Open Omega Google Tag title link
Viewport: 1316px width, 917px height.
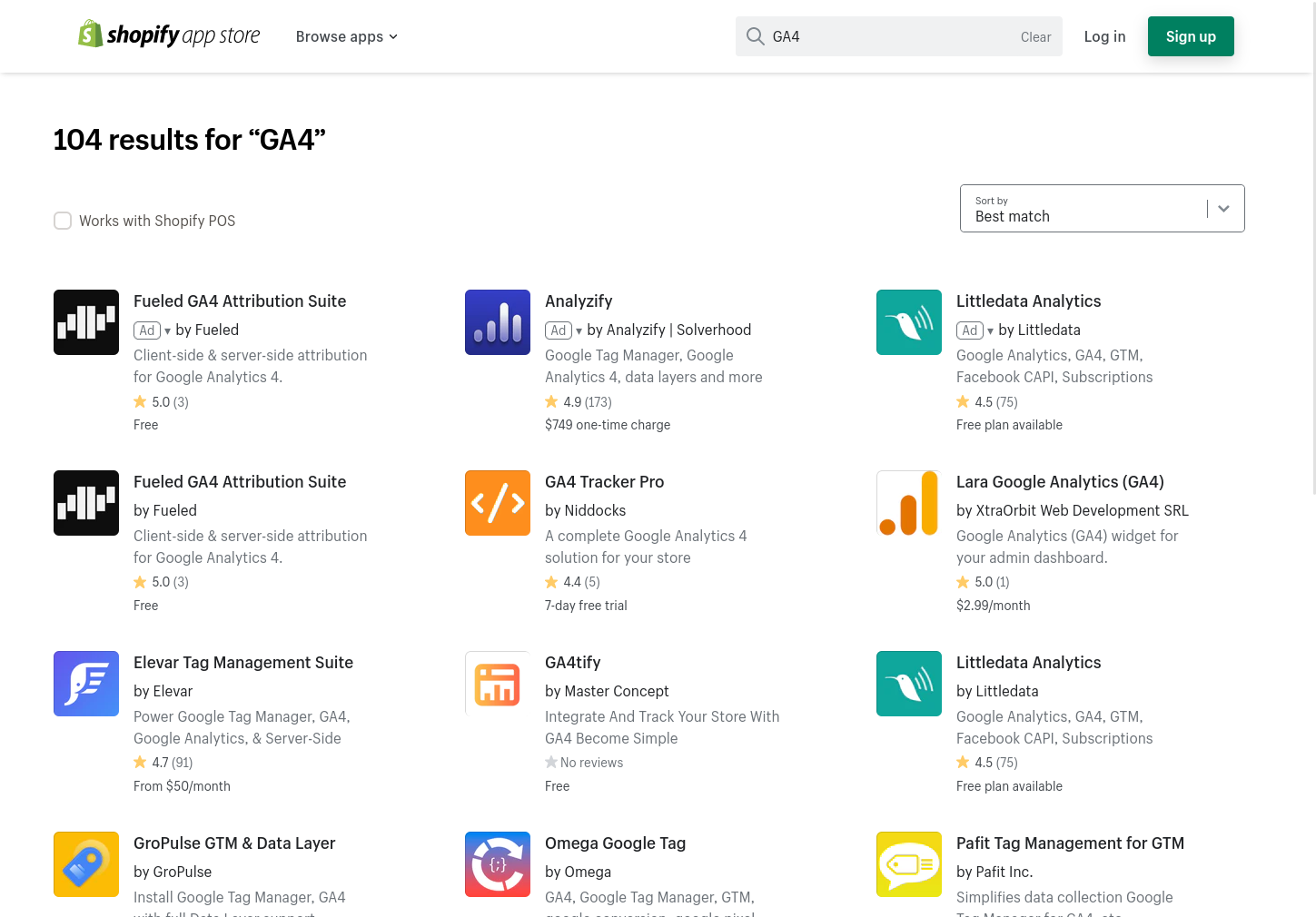(x=615, y=843)
